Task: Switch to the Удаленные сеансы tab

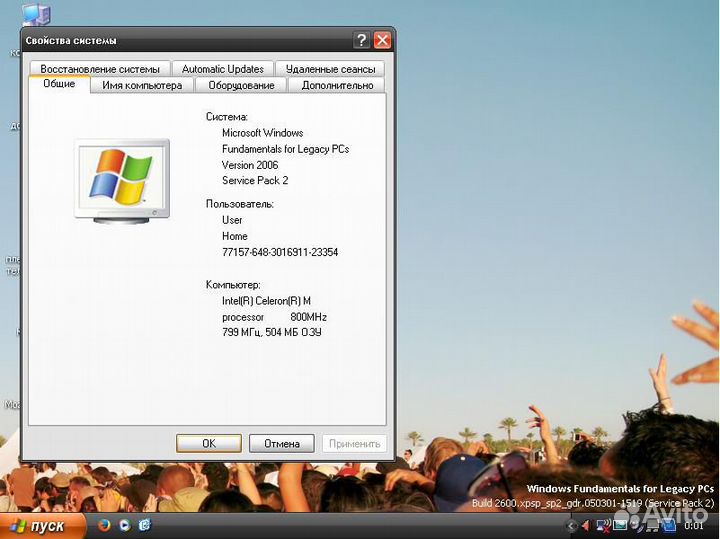Action: (330, 69)
